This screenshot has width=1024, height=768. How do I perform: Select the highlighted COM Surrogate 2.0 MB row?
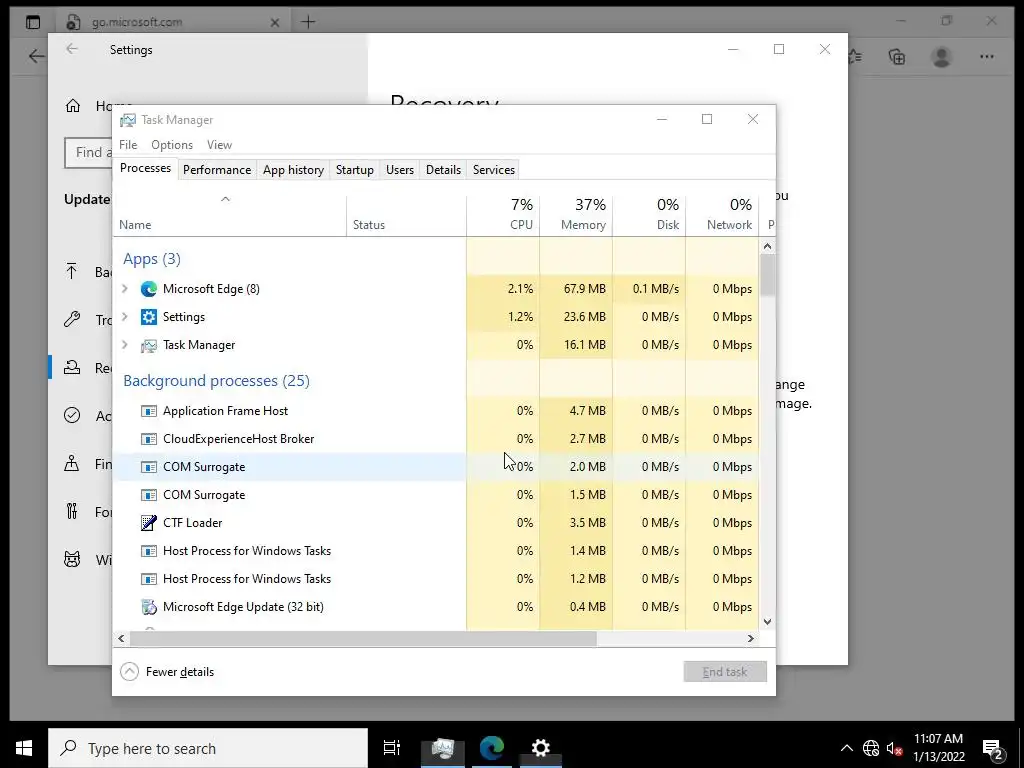(436, 467)
